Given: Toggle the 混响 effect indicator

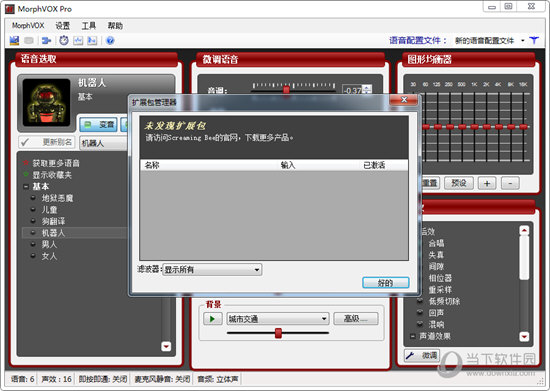Looking at the screenshot, I should coord(420,324).
